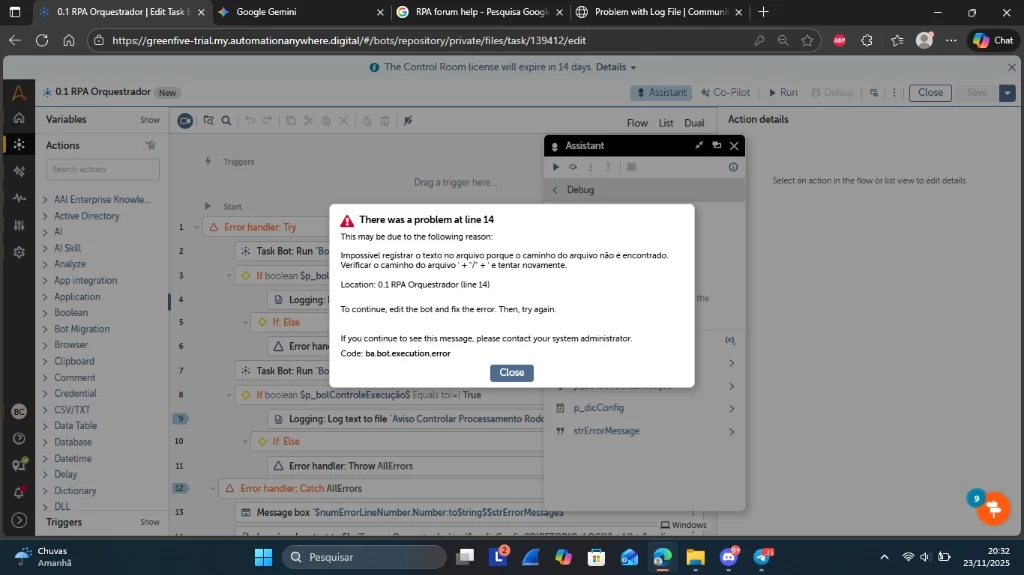
Task: Switch to Flow view
Action: tap(637, 123)
